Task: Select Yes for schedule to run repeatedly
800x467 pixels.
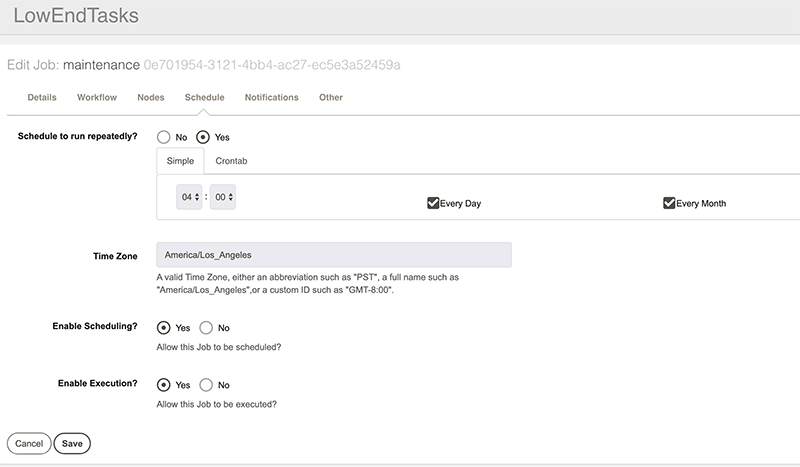Action: click(x=203, y=137)
